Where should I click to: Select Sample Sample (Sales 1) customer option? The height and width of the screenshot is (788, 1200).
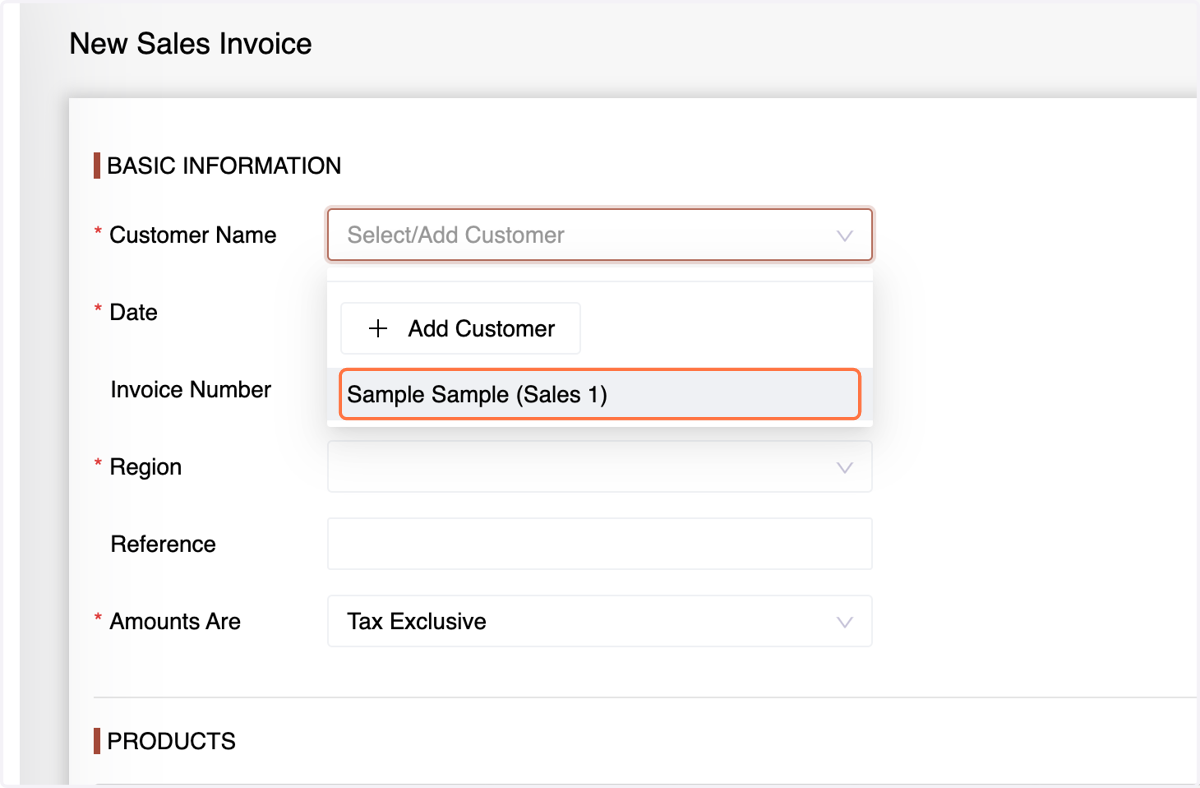click(599, 394)
